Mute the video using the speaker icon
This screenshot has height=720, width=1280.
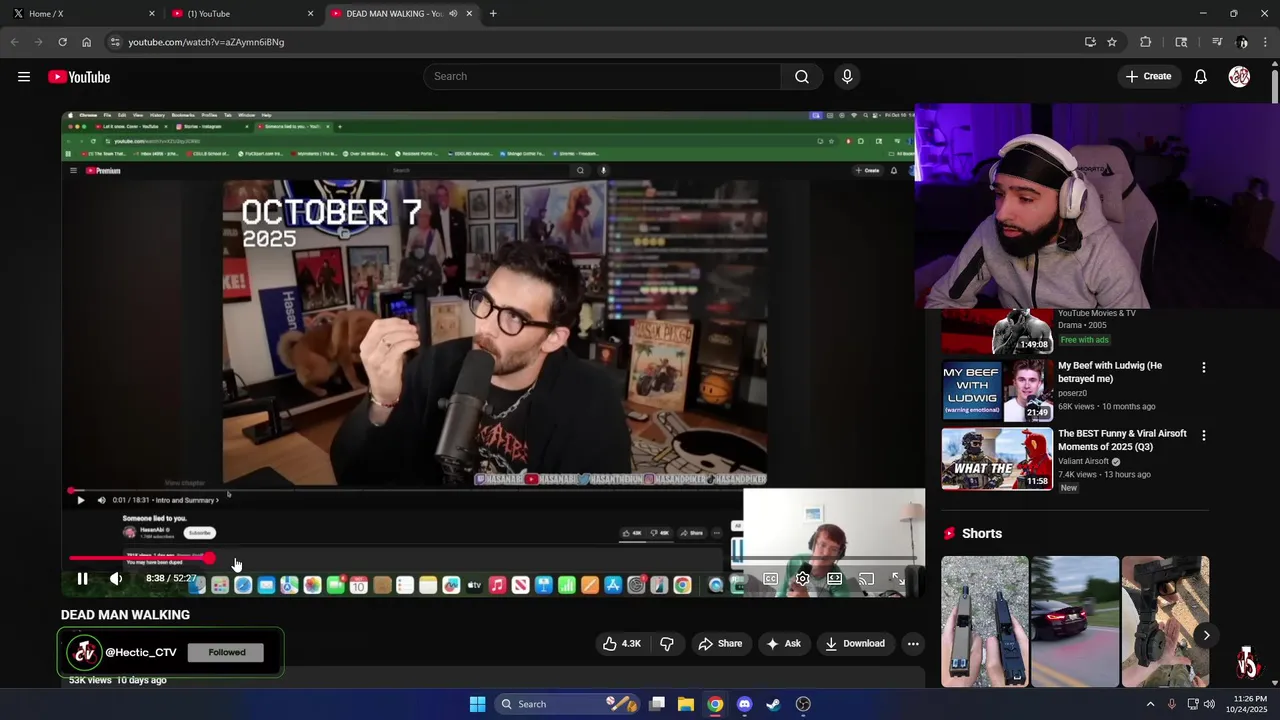(x=116, y=578)
